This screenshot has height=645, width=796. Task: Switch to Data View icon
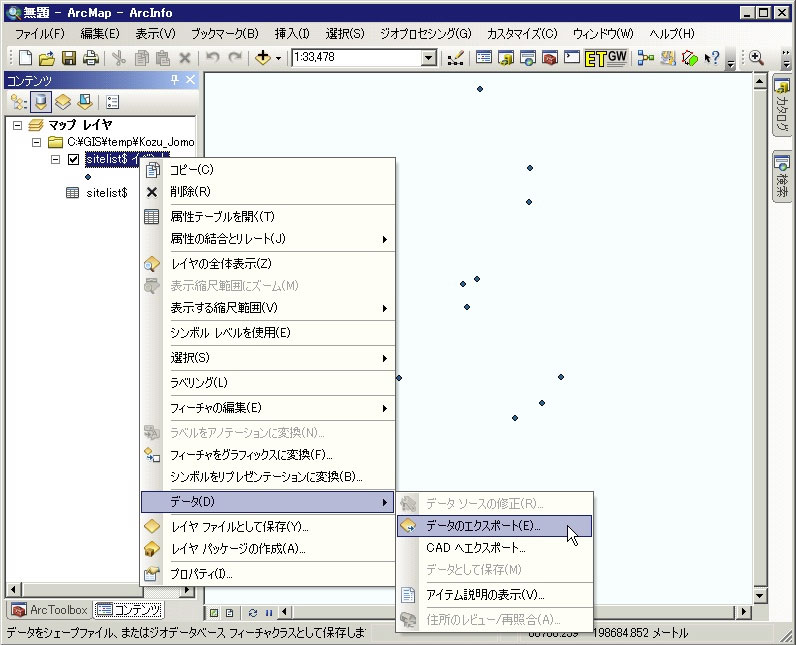point(214,613)
